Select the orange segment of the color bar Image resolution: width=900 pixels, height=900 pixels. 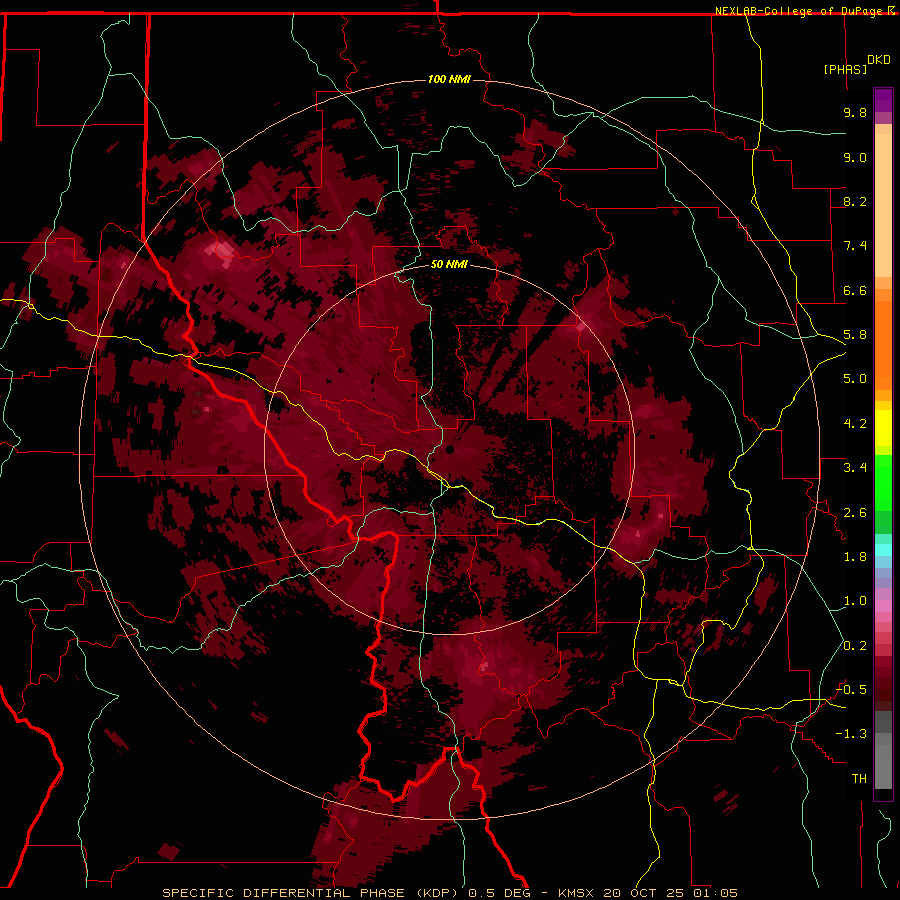pos(883,339)
